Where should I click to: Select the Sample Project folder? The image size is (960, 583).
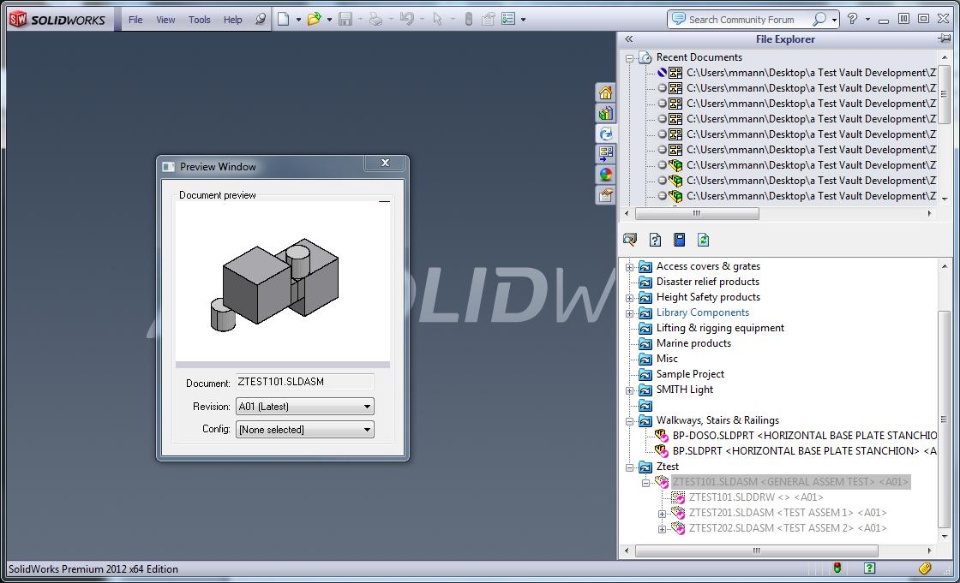tap(690, 374)
